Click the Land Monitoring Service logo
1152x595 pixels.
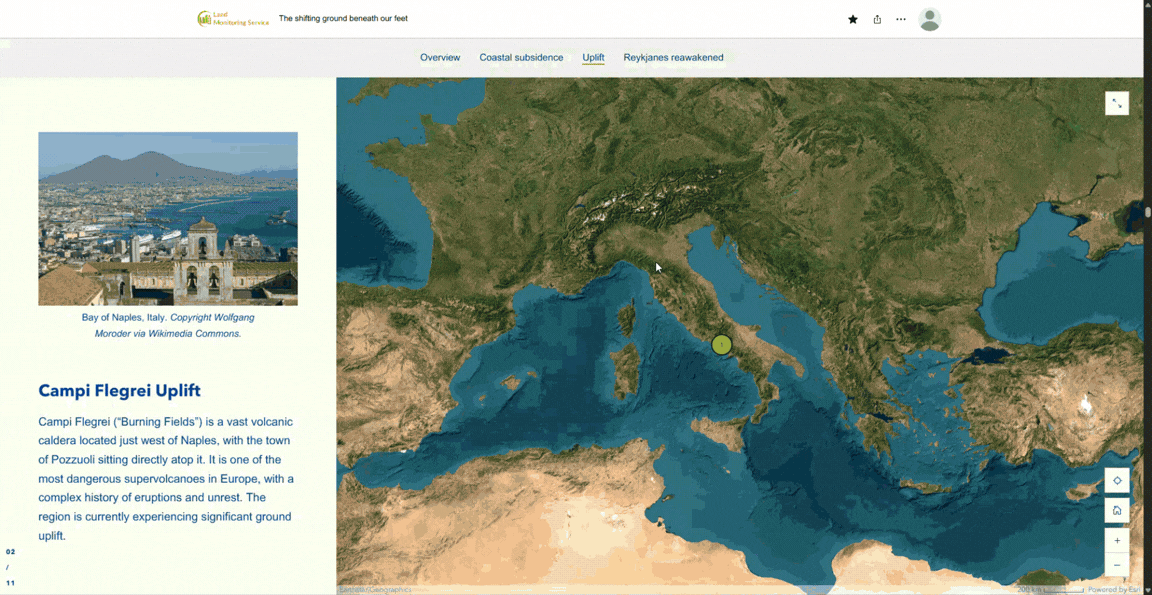pyautogui.click(x=233, y=18)
